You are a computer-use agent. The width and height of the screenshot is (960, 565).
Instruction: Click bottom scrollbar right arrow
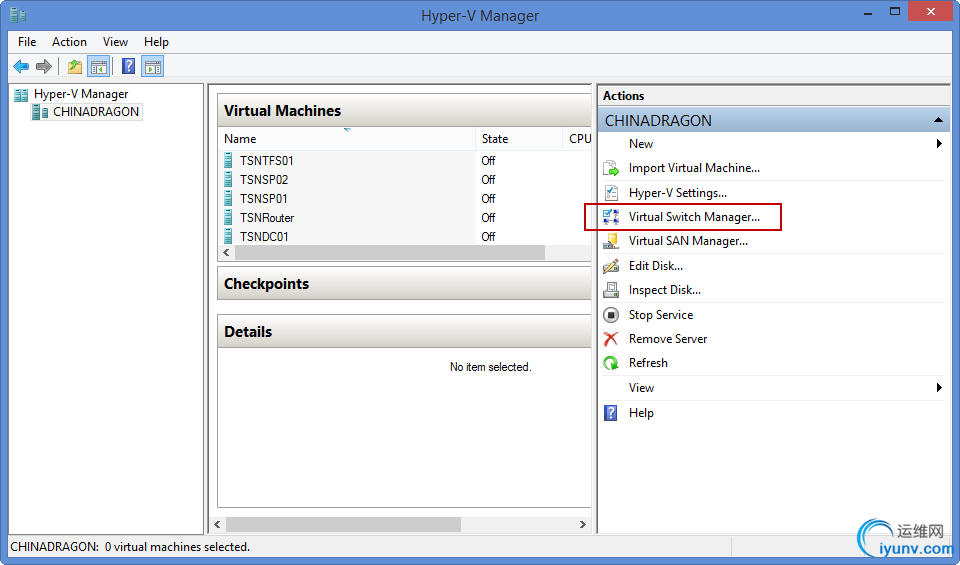[582, 525]
